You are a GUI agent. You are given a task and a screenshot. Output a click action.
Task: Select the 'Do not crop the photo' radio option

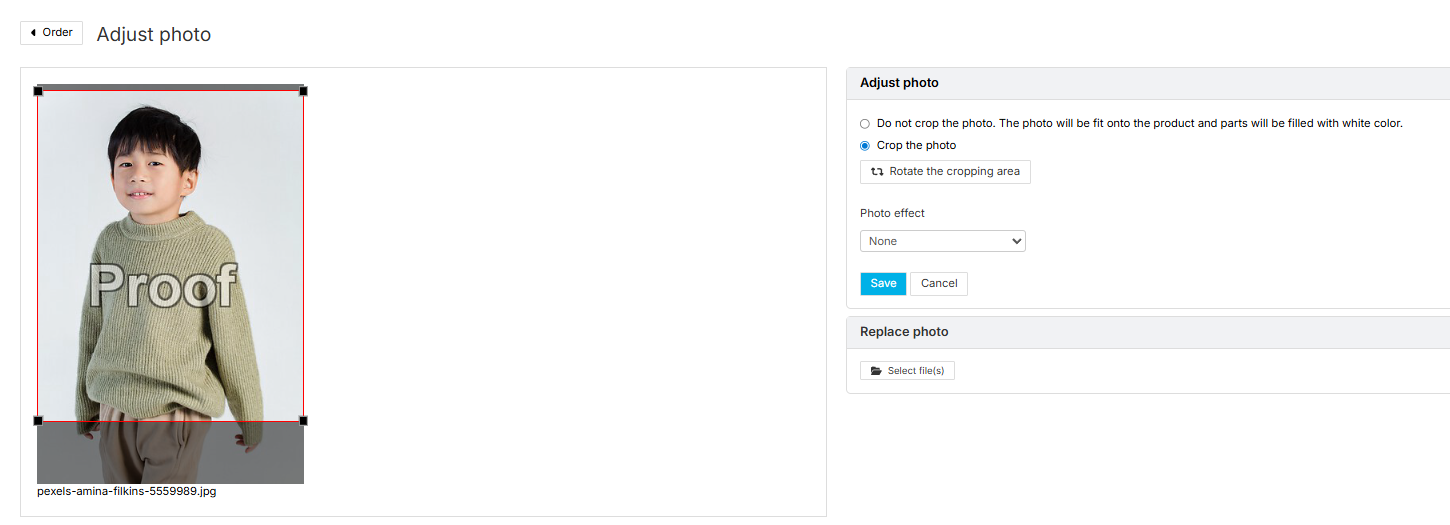point(865,124)
